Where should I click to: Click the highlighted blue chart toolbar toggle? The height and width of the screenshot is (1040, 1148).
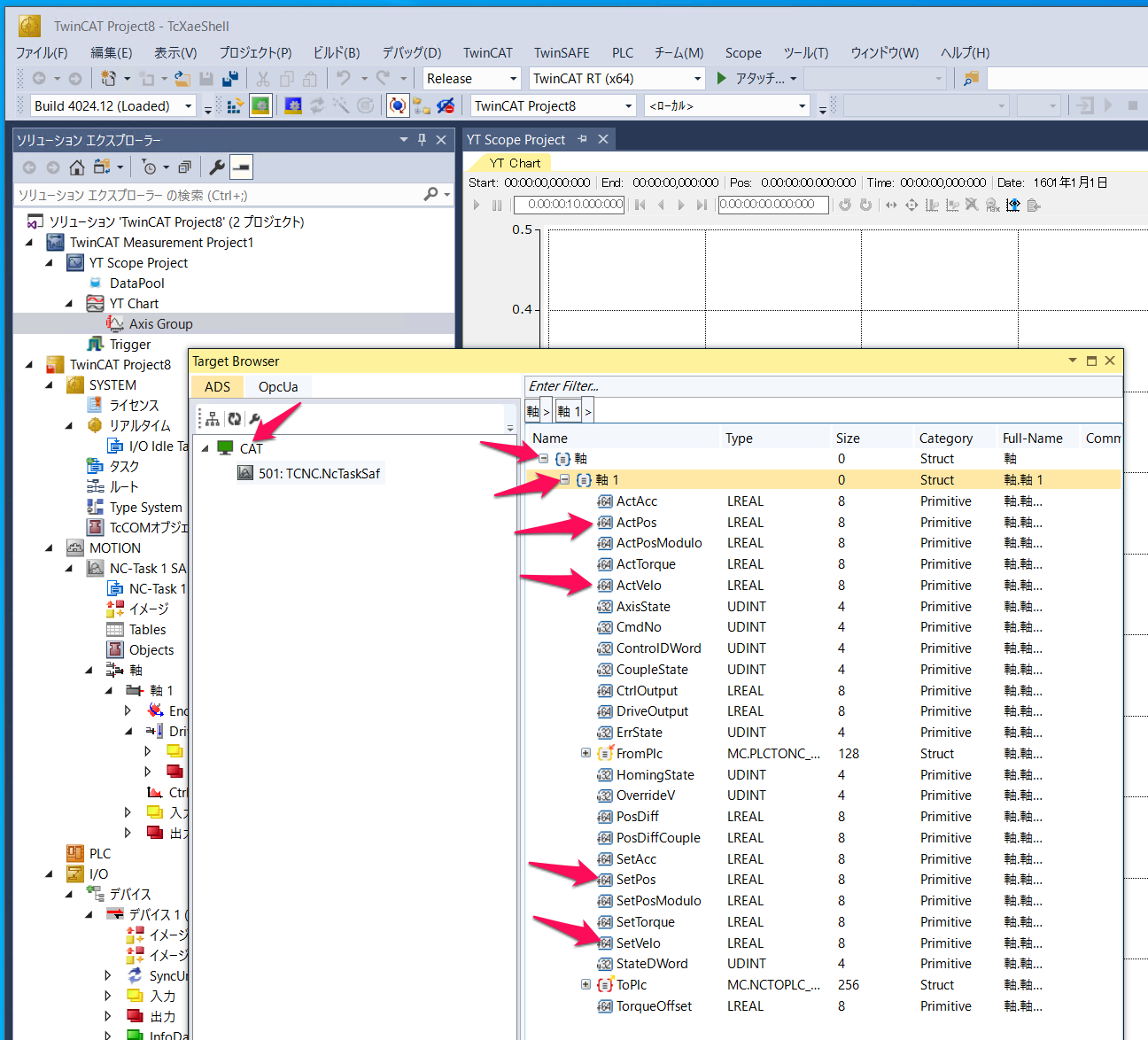pos(1013,205)
